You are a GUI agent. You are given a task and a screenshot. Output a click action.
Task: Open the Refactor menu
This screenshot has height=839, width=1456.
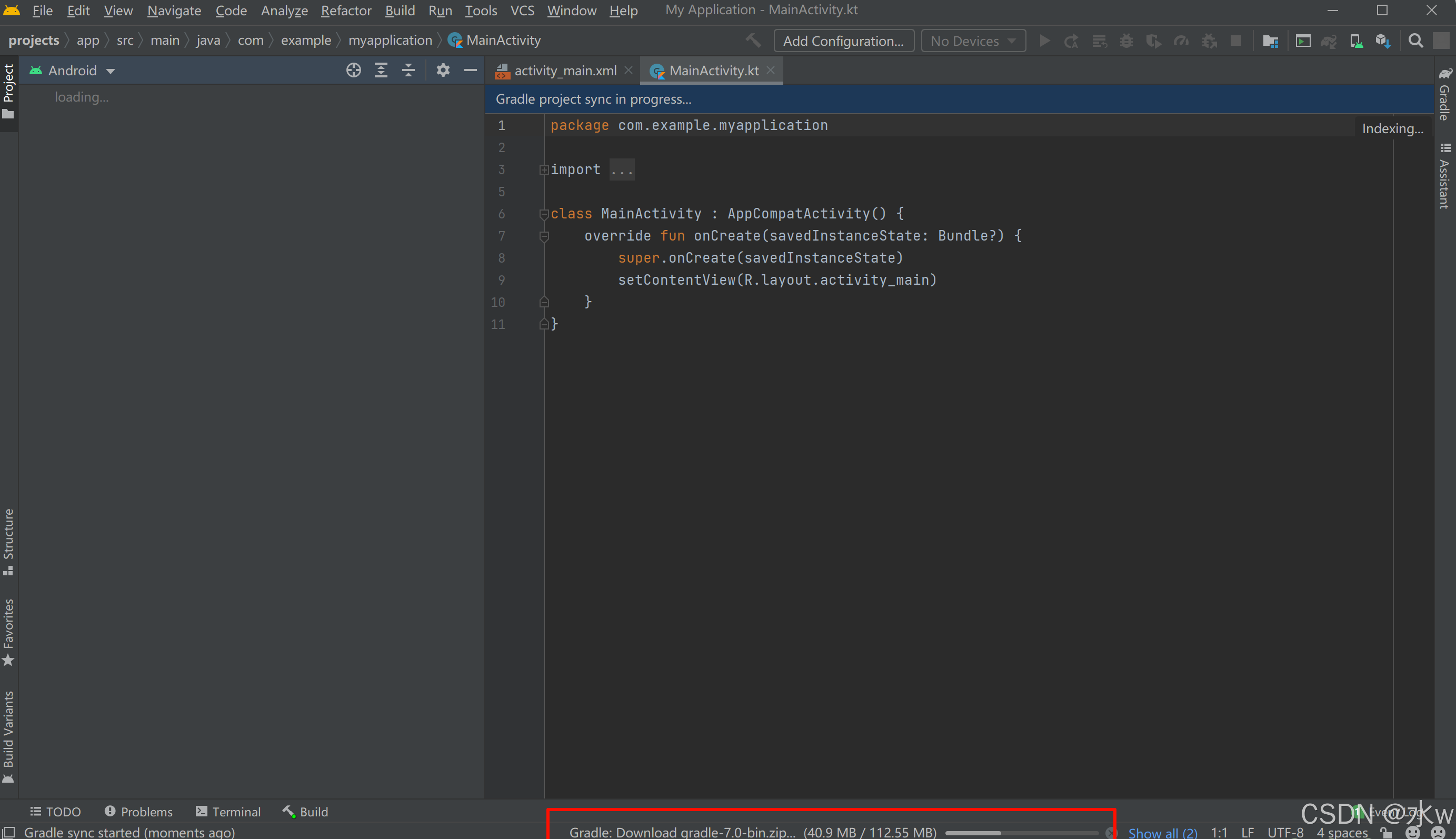point(346,11)
